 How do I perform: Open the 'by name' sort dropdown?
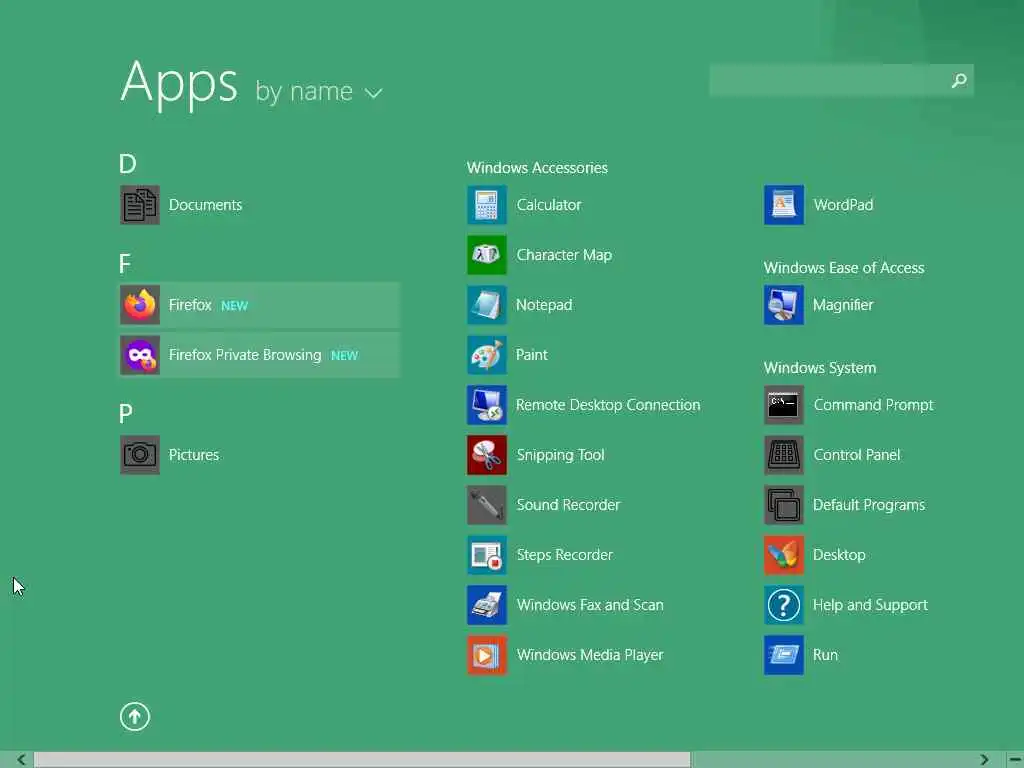coord(319,92)
